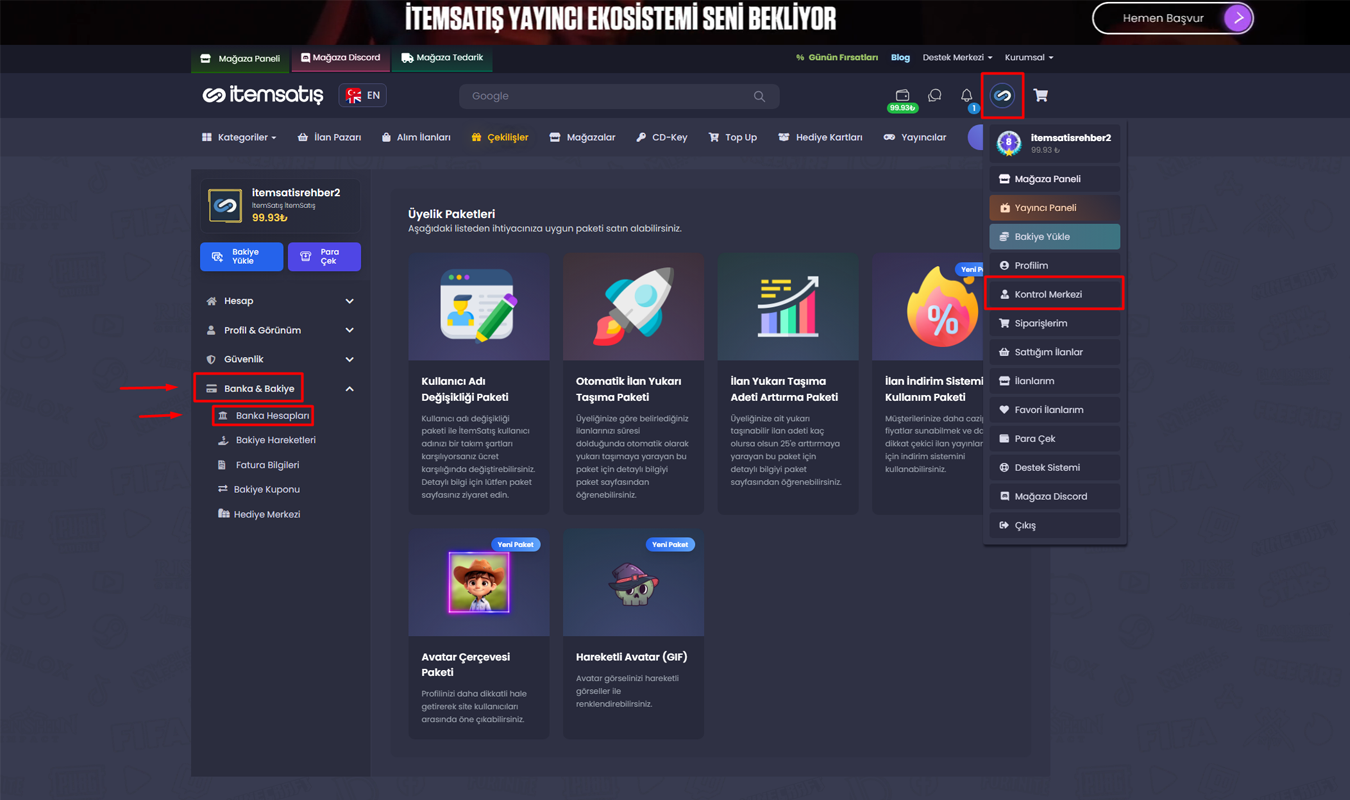
Task: Click Hemen Başvur banner button
Action: tap(1173, 18)
